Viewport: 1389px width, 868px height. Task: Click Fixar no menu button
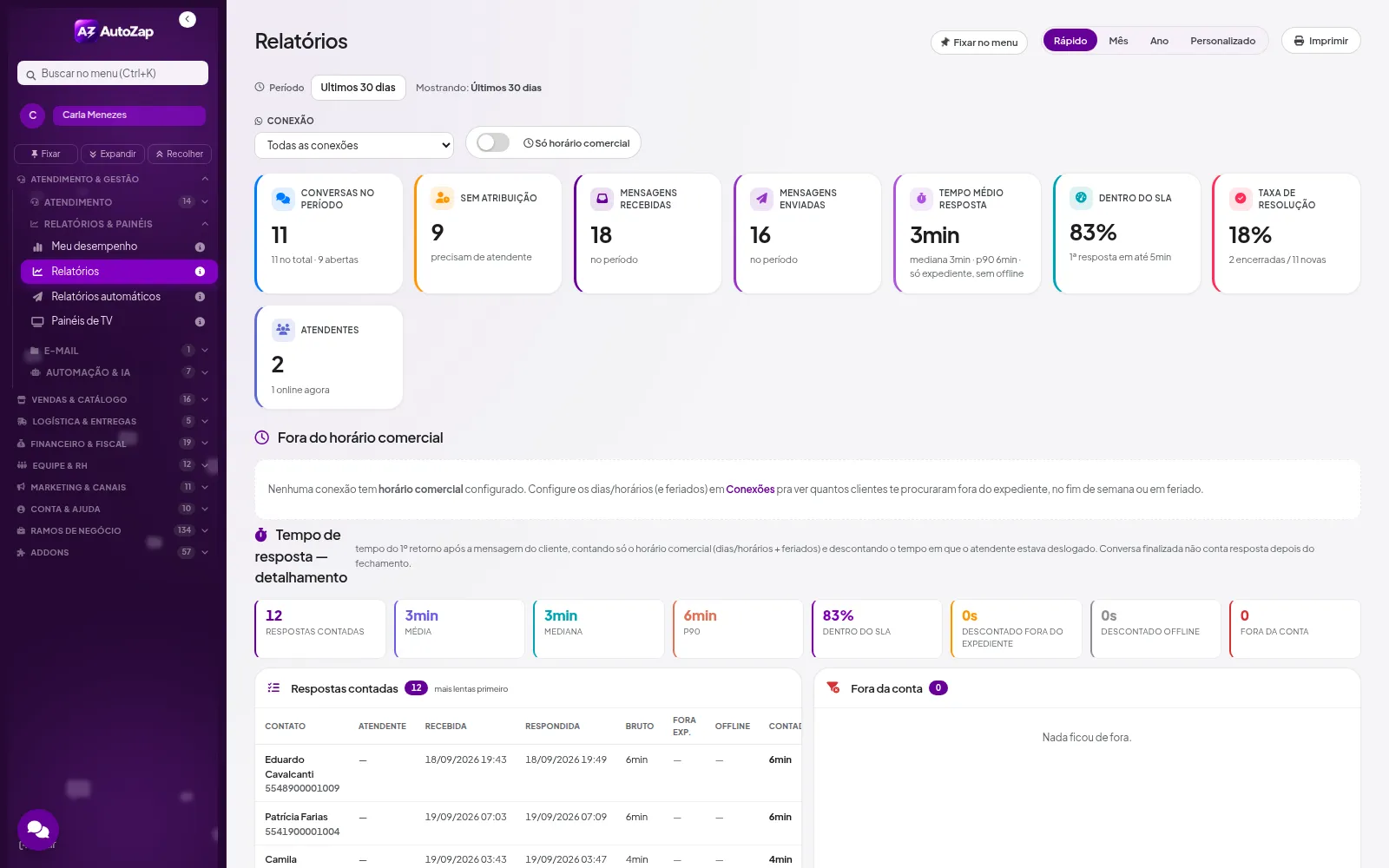pyautogui.click(x=979, y=43)
